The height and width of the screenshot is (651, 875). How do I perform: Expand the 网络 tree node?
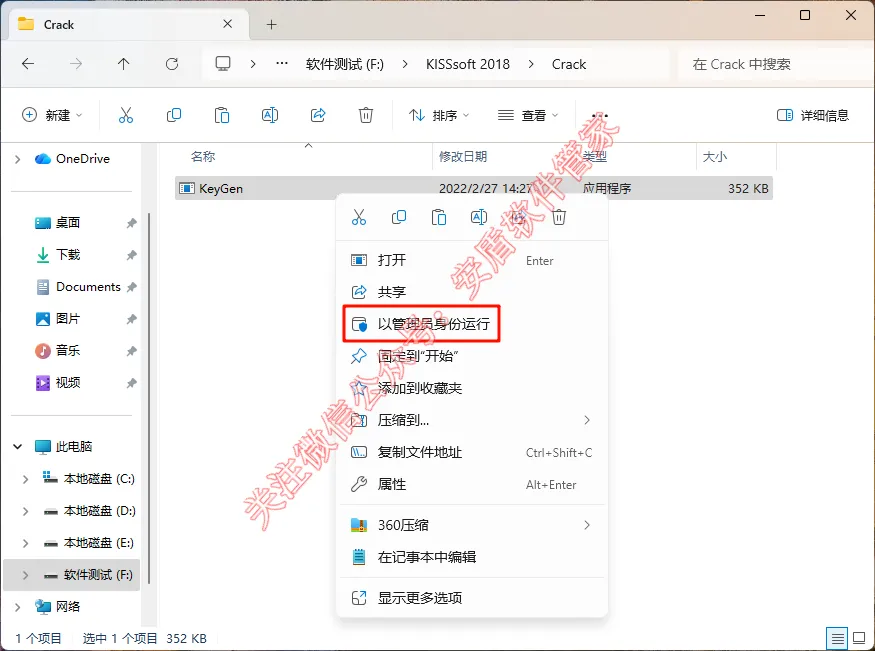tap(17, 607)
